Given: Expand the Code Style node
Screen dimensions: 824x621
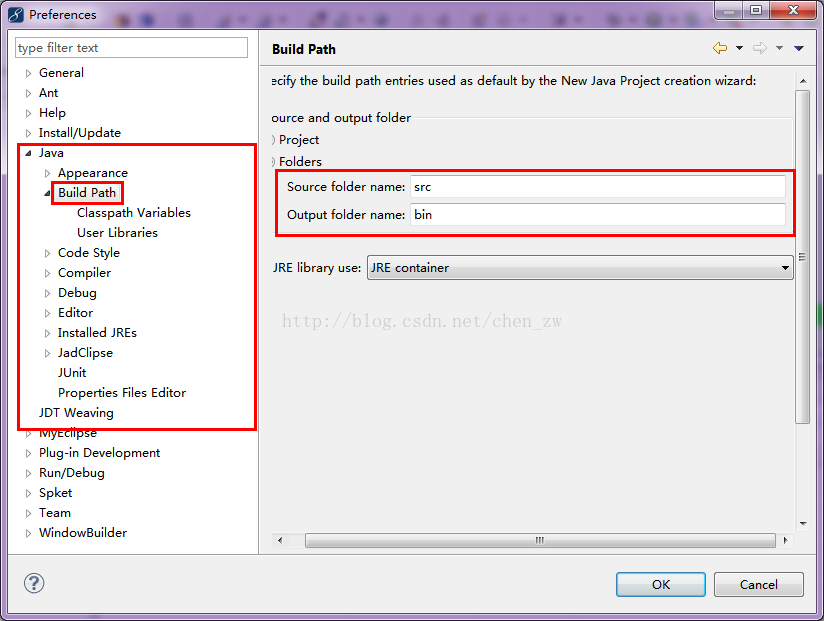Looking at the screenshot, I should [47, 253].
